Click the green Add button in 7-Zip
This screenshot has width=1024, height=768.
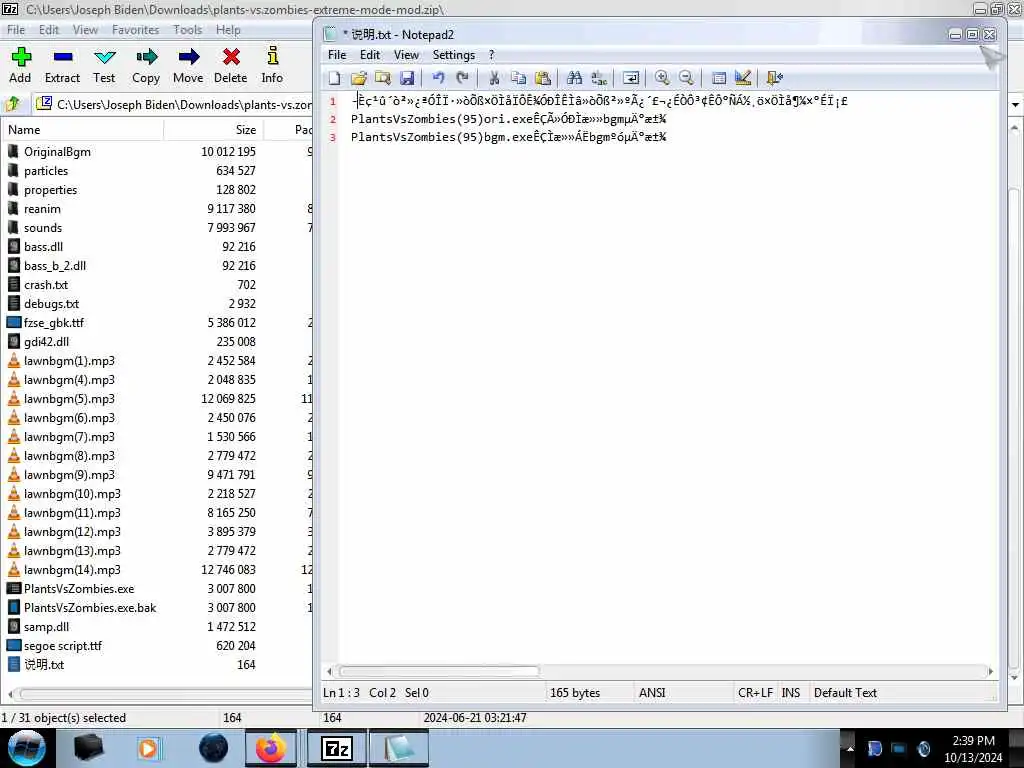coord(20,65)
